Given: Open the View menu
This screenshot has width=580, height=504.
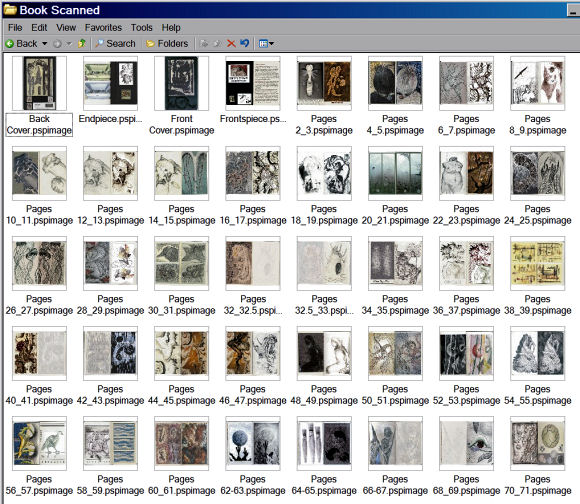Looking at the screenshot, I should click(x=66, y=28).
